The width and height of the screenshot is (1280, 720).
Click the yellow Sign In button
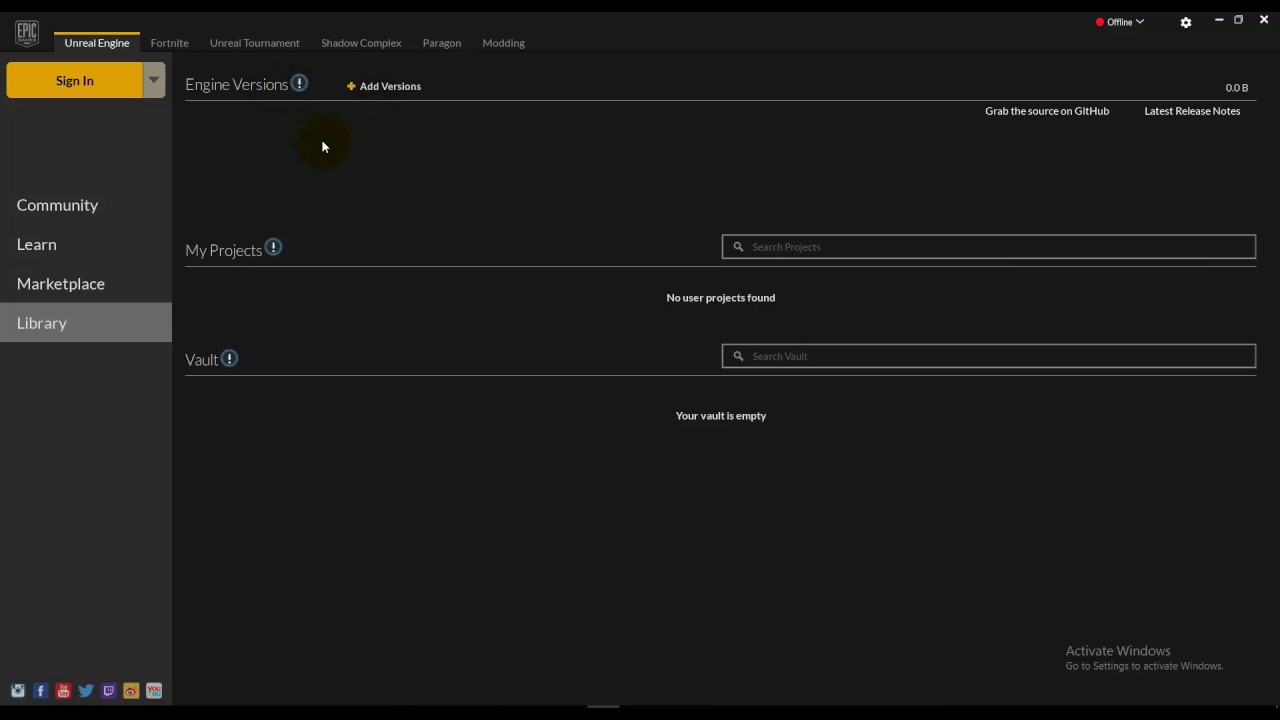click(75, 80)
